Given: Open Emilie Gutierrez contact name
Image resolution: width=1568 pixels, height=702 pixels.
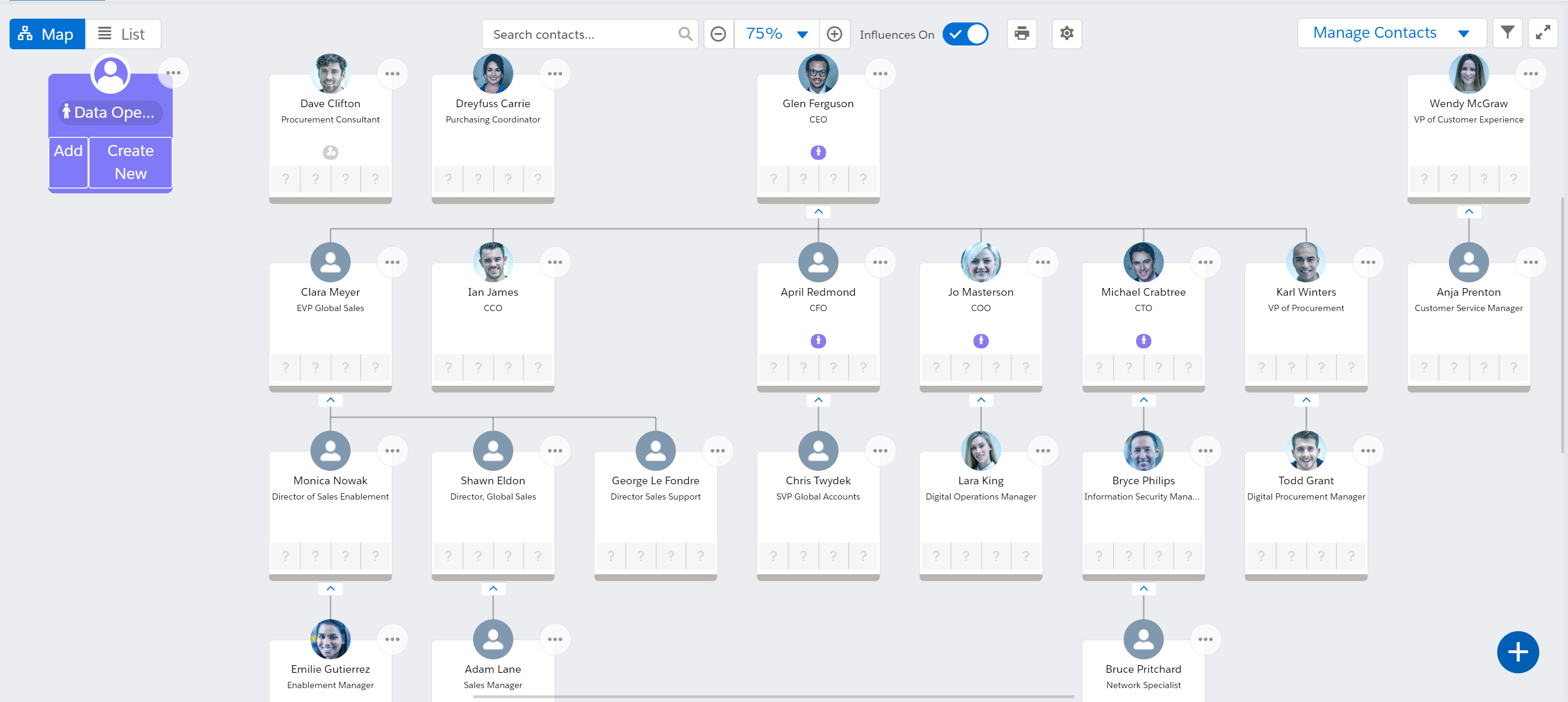Looking at the screenshot, I should [331, 670].
